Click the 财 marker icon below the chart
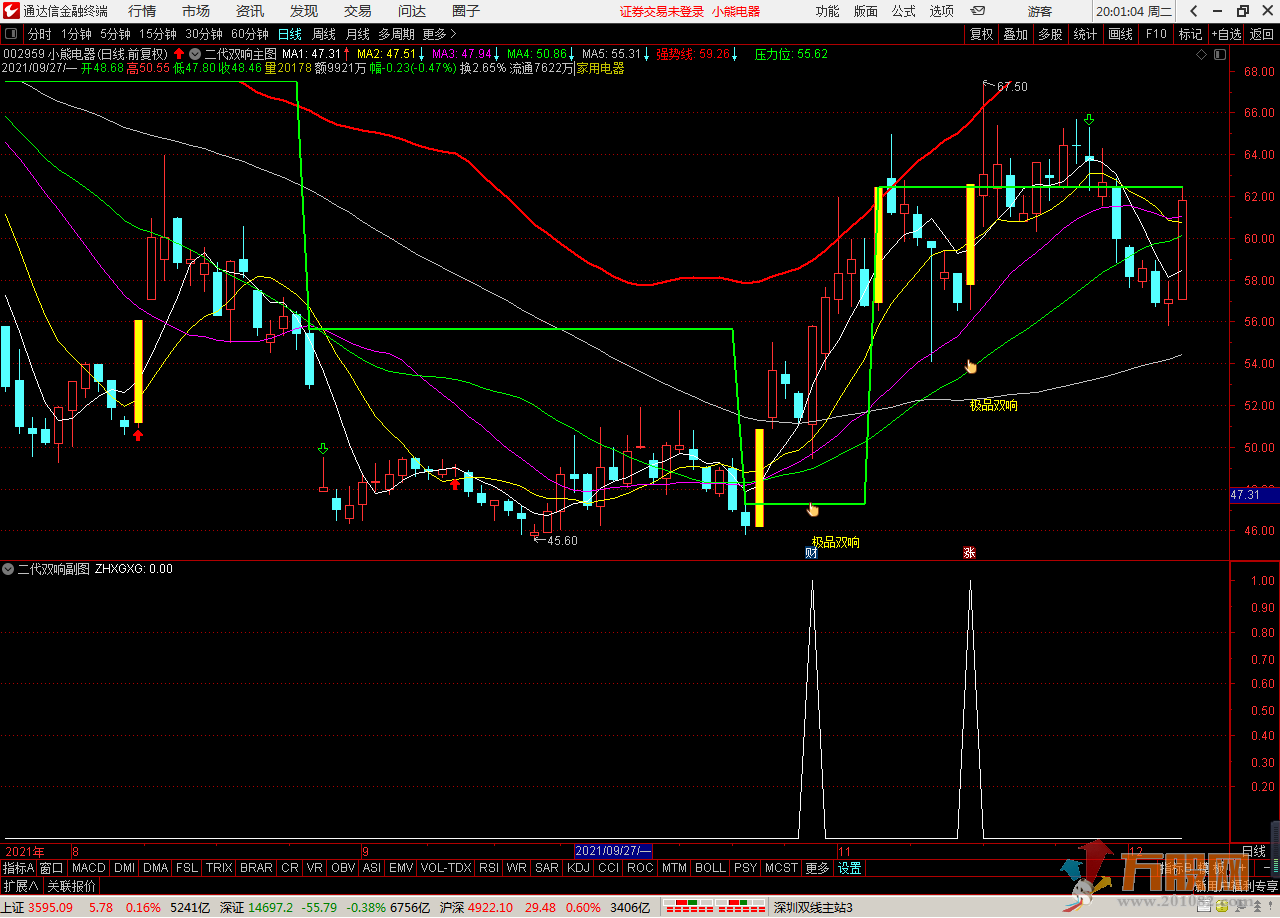 [x=811, y=552]
